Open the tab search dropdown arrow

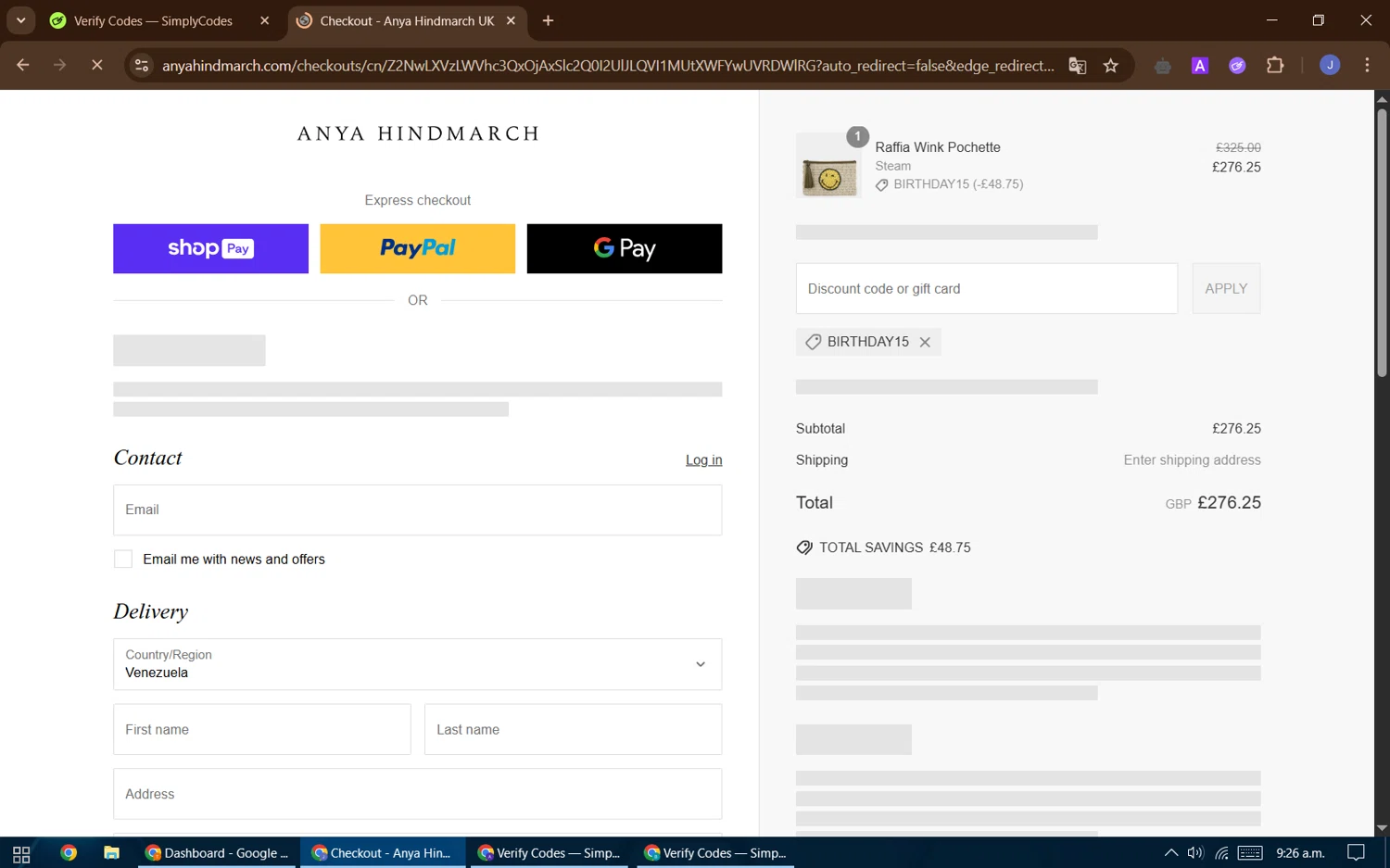[x=20, y=20]
